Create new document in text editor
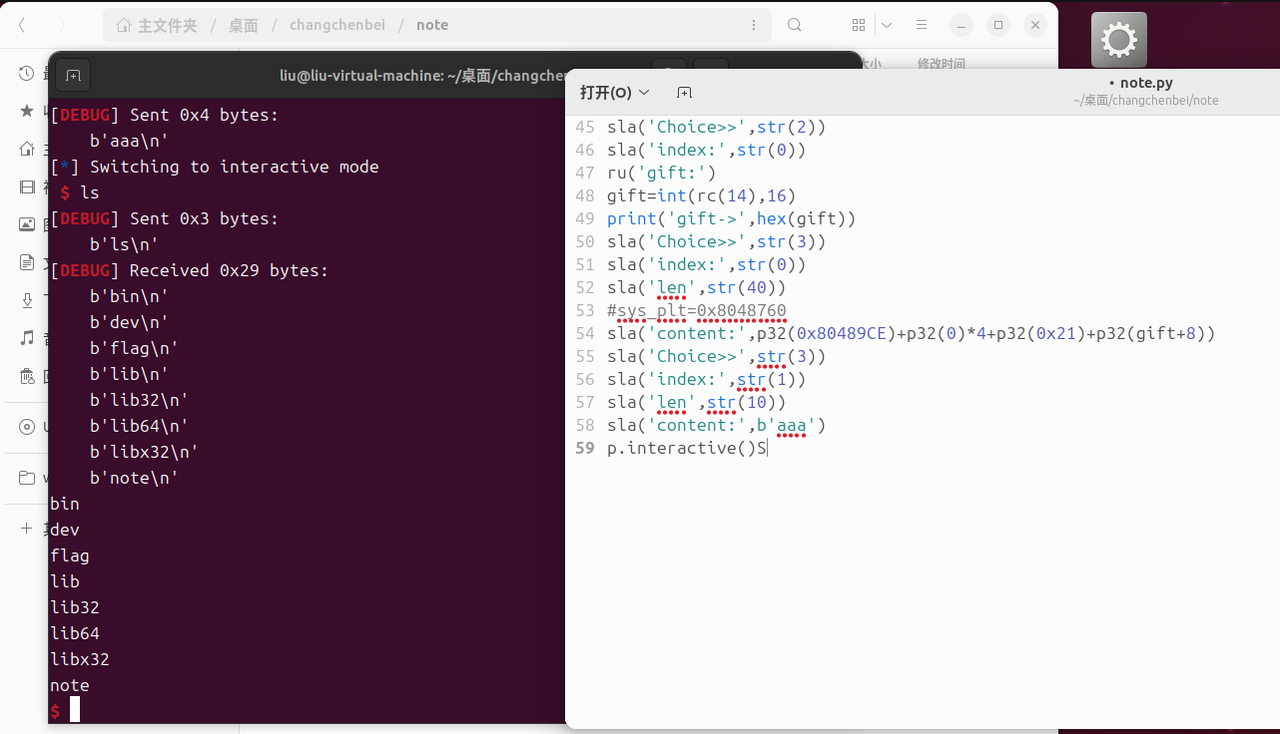The height and width of the screenshot is (734, 1280). pos(684,92)
